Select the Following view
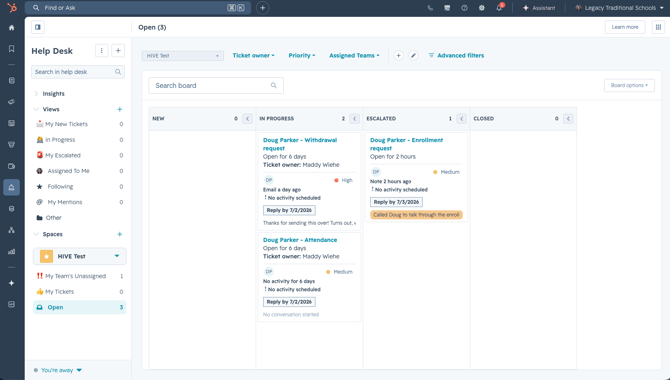The image size is (670, 380). [79, 187]
